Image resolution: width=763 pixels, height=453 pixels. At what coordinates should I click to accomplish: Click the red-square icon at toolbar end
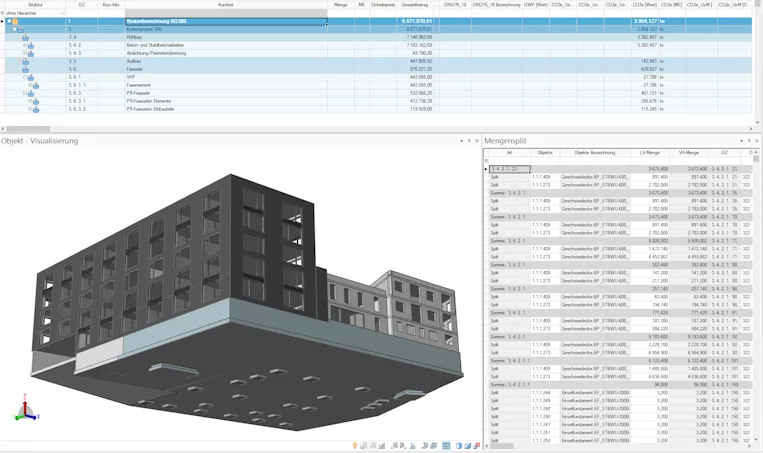coord(476,446)
